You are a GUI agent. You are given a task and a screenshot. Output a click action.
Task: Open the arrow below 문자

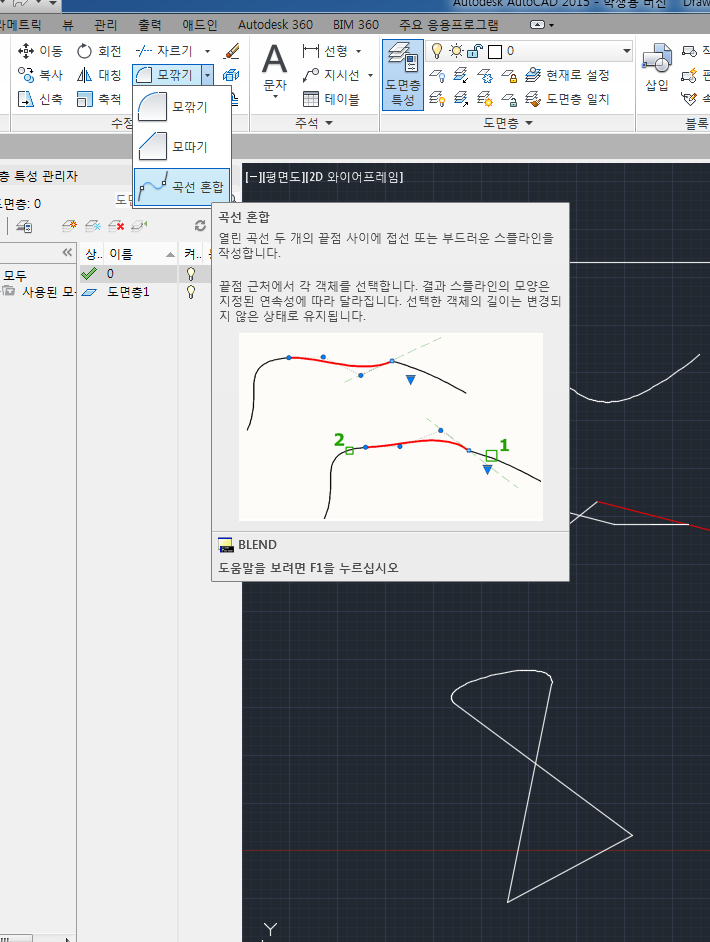[275, 97]
